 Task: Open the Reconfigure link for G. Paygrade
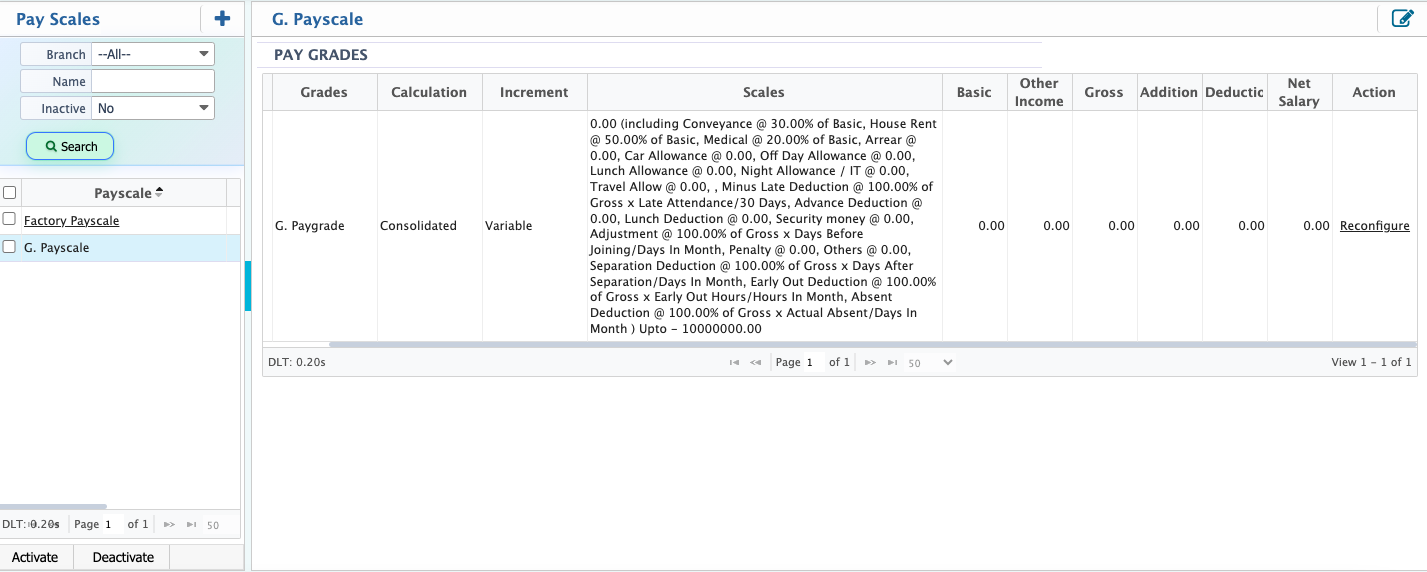1375,226
